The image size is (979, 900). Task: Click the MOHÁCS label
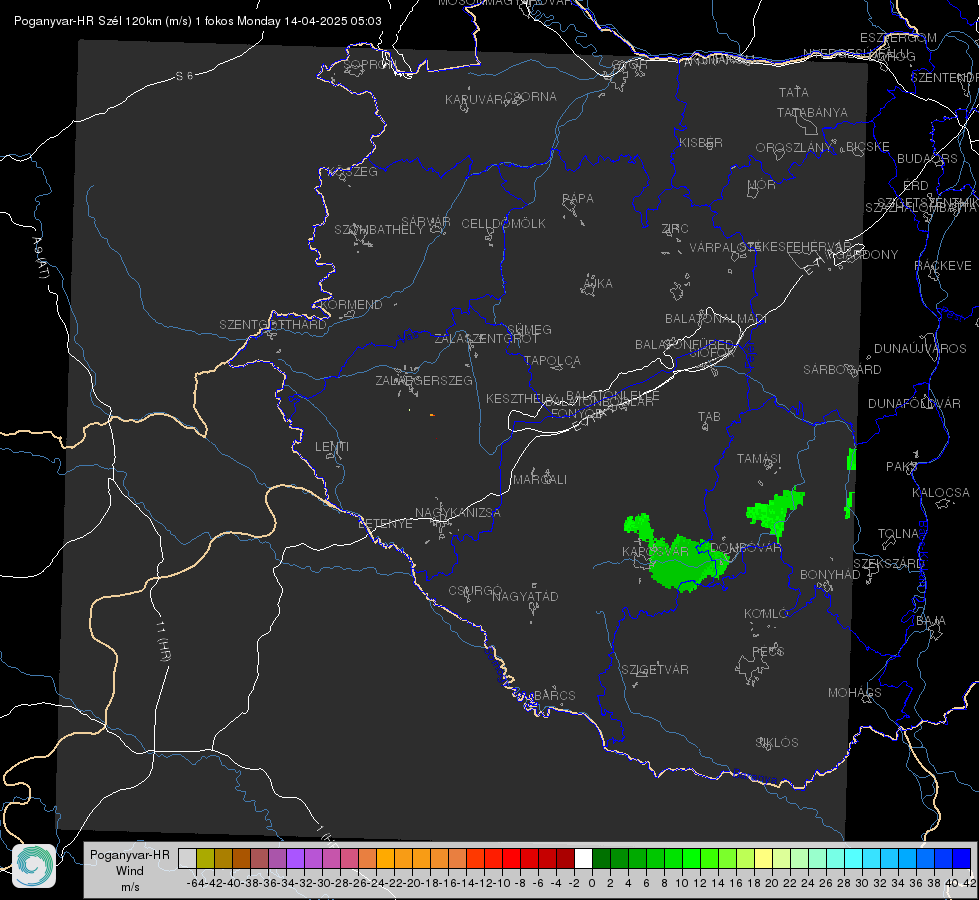pos(854,693)
